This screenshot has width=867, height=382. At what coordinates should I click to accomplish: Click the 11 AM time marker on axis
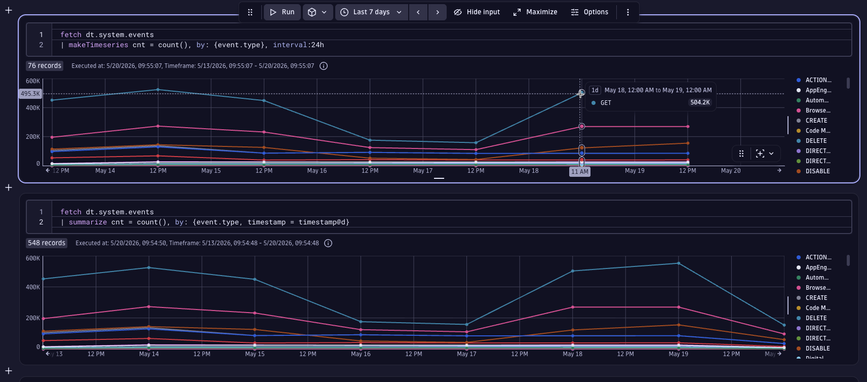[x=580, y=172]
